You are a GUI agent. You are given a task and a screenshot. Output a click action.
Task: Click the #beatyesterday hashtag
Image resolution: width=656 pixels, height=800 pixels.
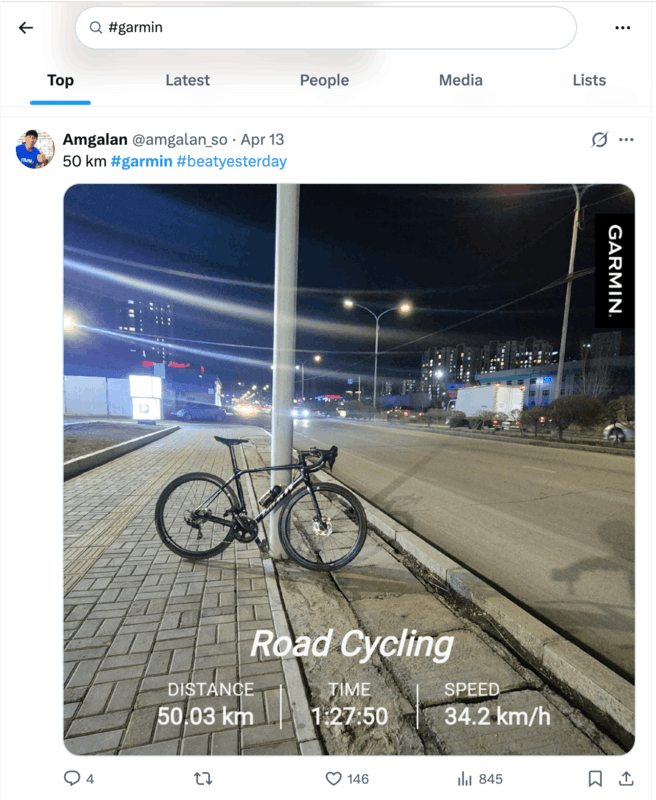tap(231, 161)
